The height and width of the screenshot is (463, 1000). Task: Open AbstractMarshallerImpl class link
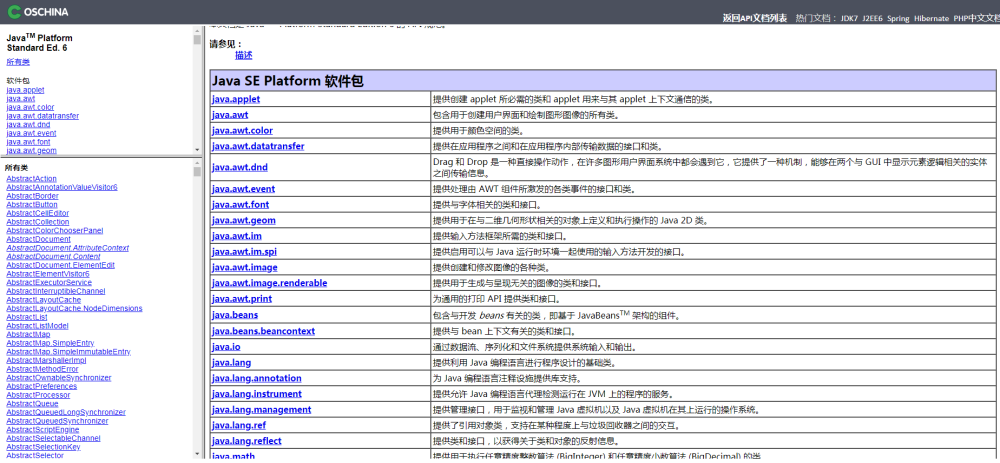click(x=46, y=360)
